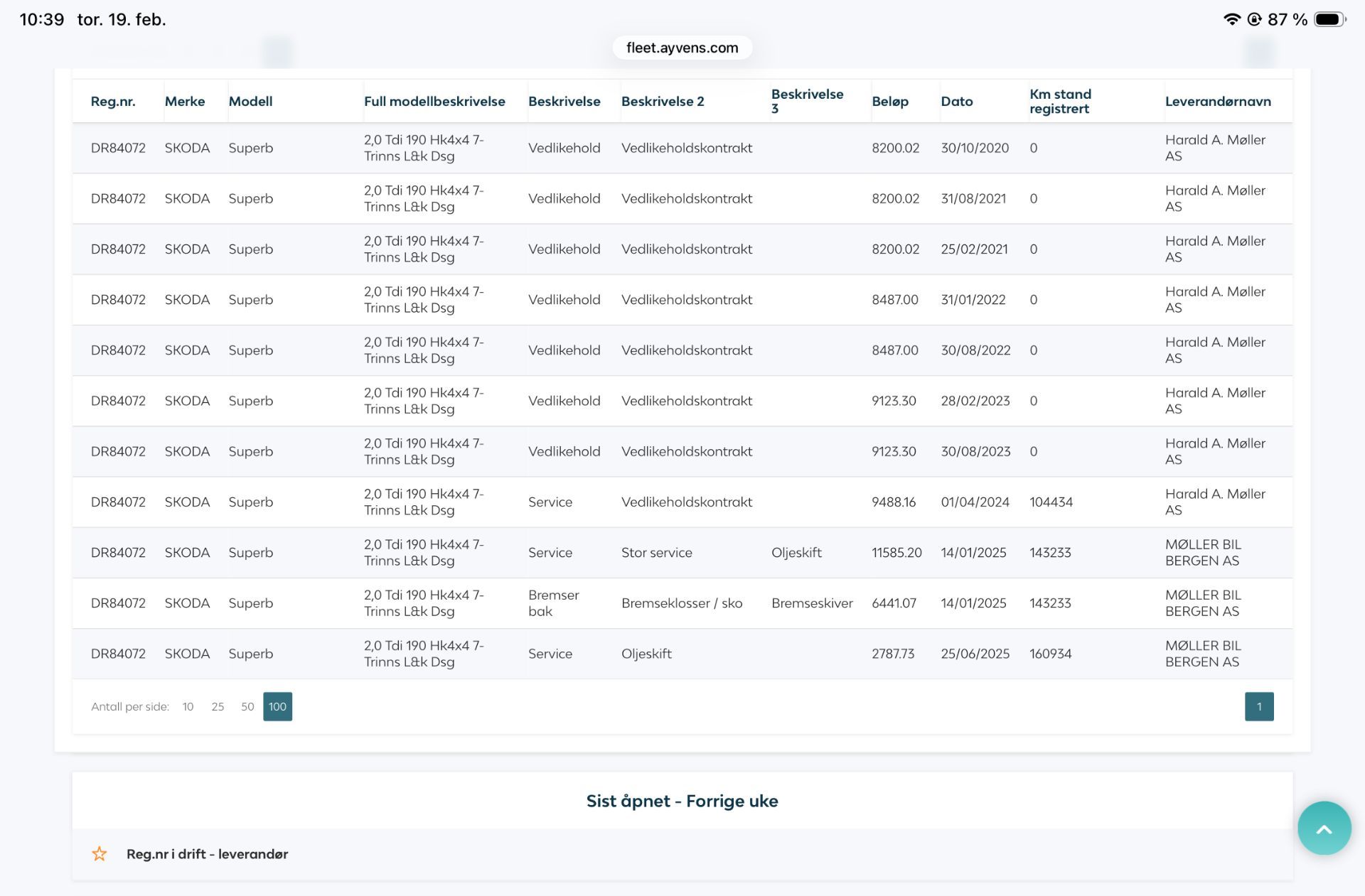This screenshot has height=896, width=1365.
Task: Click the scroll-to-top arrow button
Action: click(x=1323, y=828)
